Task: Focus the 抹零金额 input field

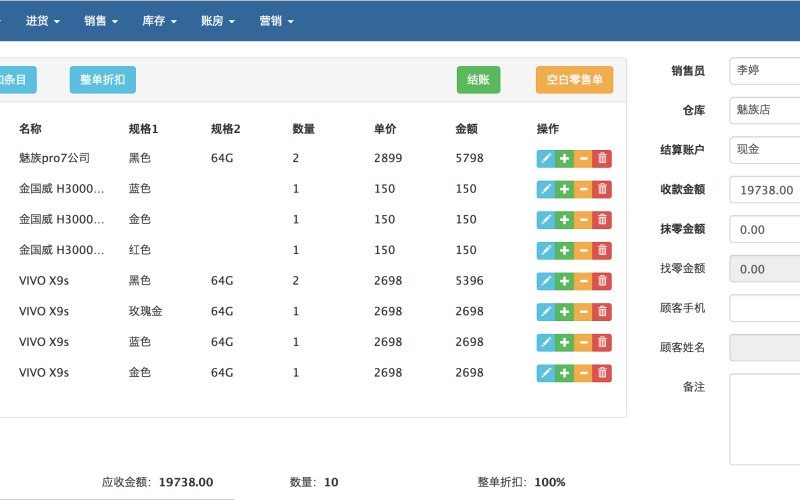Action: (x=765, y=229)
